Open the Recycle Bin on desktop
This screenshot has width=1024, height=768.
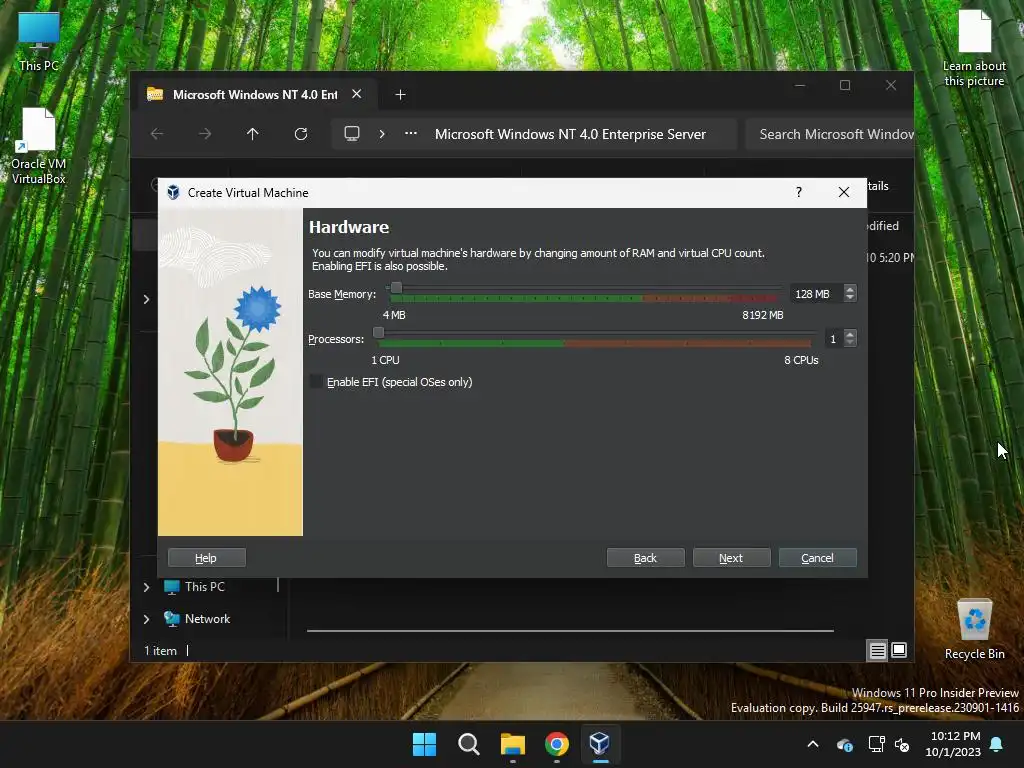point(974,630)
